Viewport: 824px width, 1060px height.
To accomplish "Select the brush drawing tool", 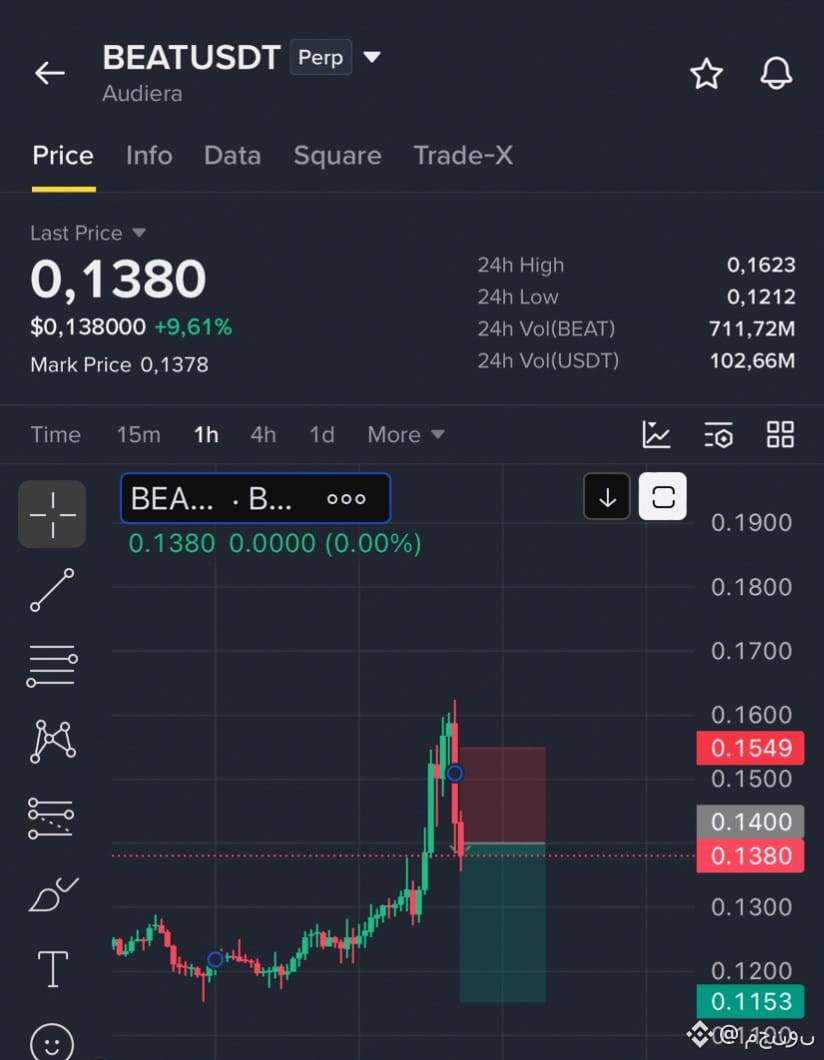I will [53, 894].
